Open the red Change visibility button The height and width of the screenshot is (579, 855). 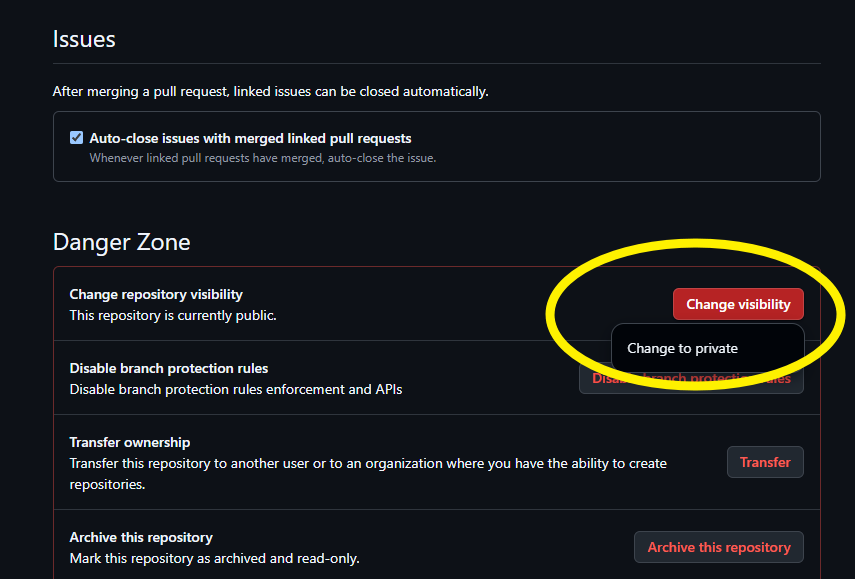click(738, 304)
